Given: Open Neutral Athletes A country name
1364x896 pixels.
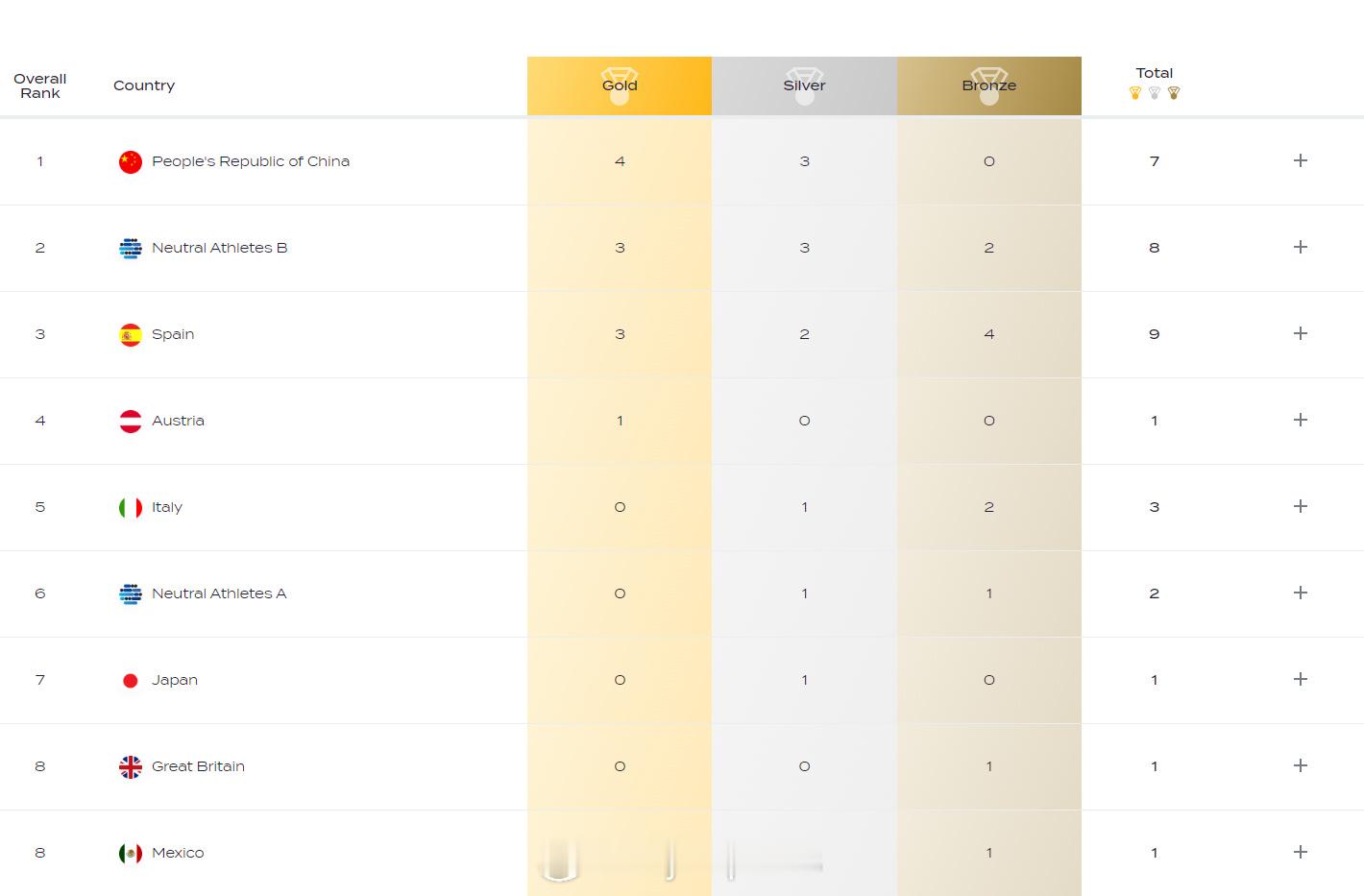Looking at the screenshot, I should tap(219, 593).
